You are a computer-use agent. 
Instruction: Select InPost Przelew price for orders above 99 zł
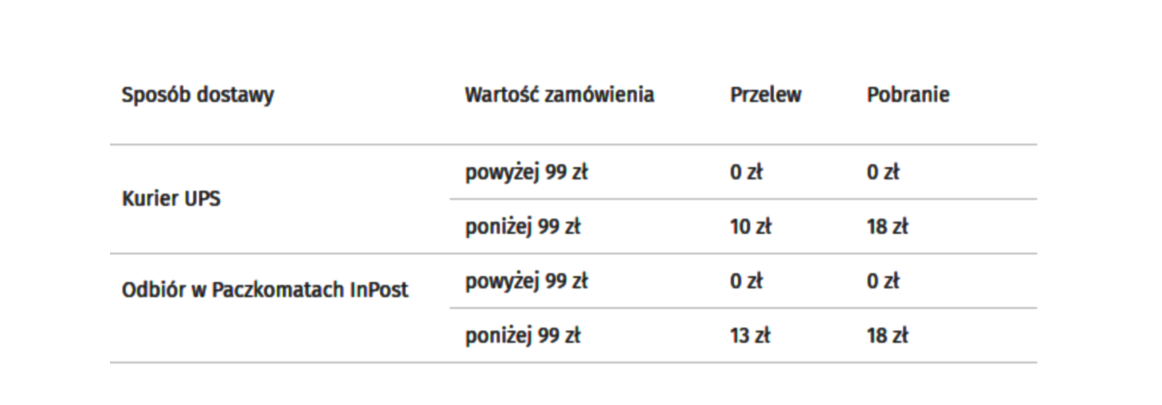pyautogui.click(x=746, y=281)
